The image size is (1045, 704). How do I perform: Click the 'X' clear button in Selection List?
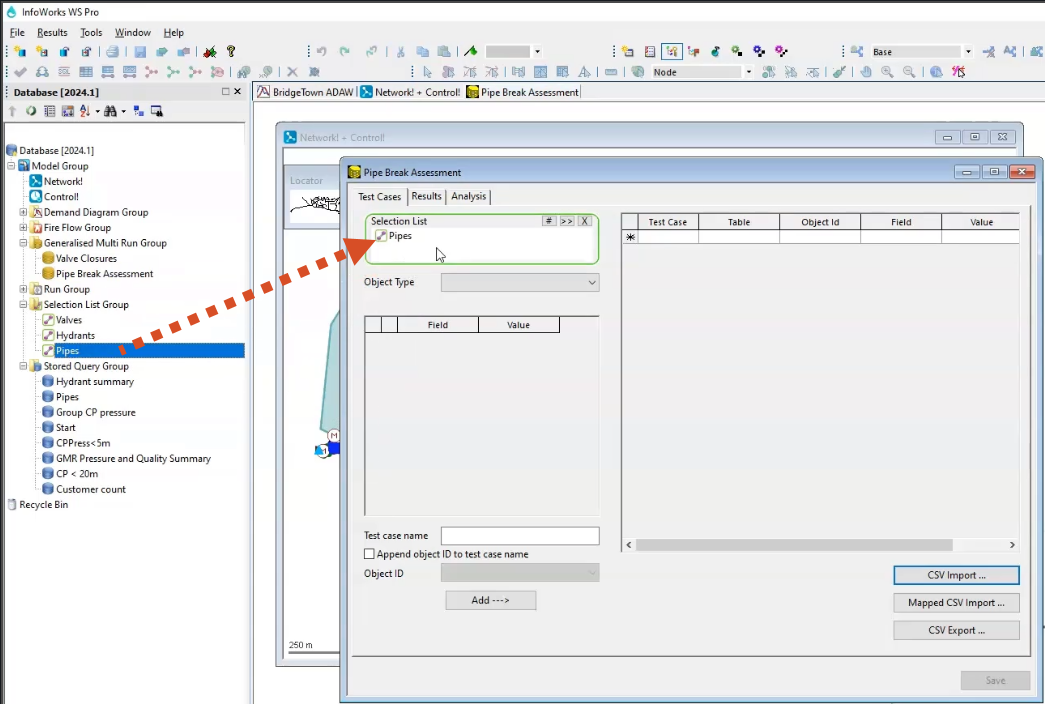point(584,221)
